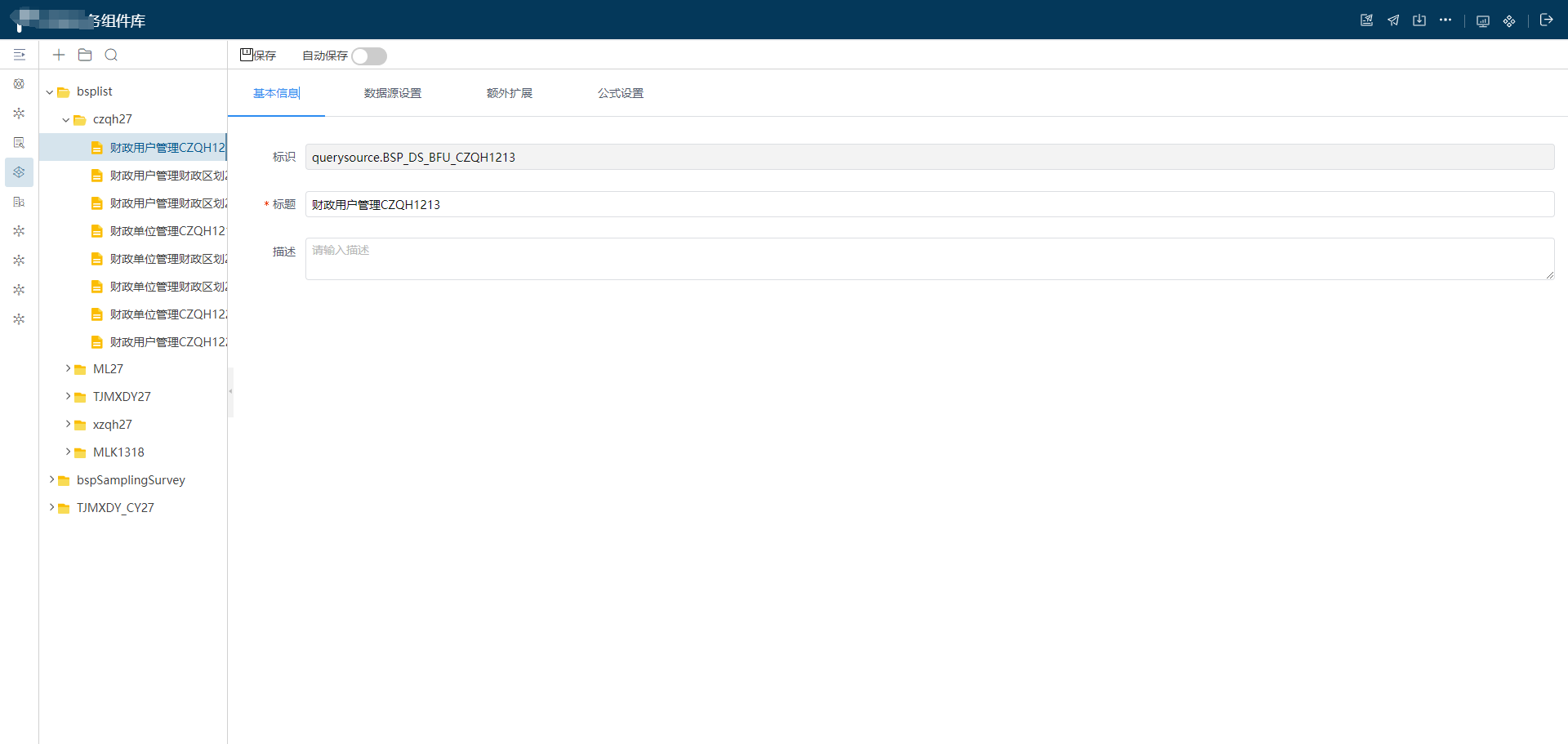This screenshot has height=744, width=1568.
Task: Click the search-document icon in the left sidebar
Action: coord(19,143)
